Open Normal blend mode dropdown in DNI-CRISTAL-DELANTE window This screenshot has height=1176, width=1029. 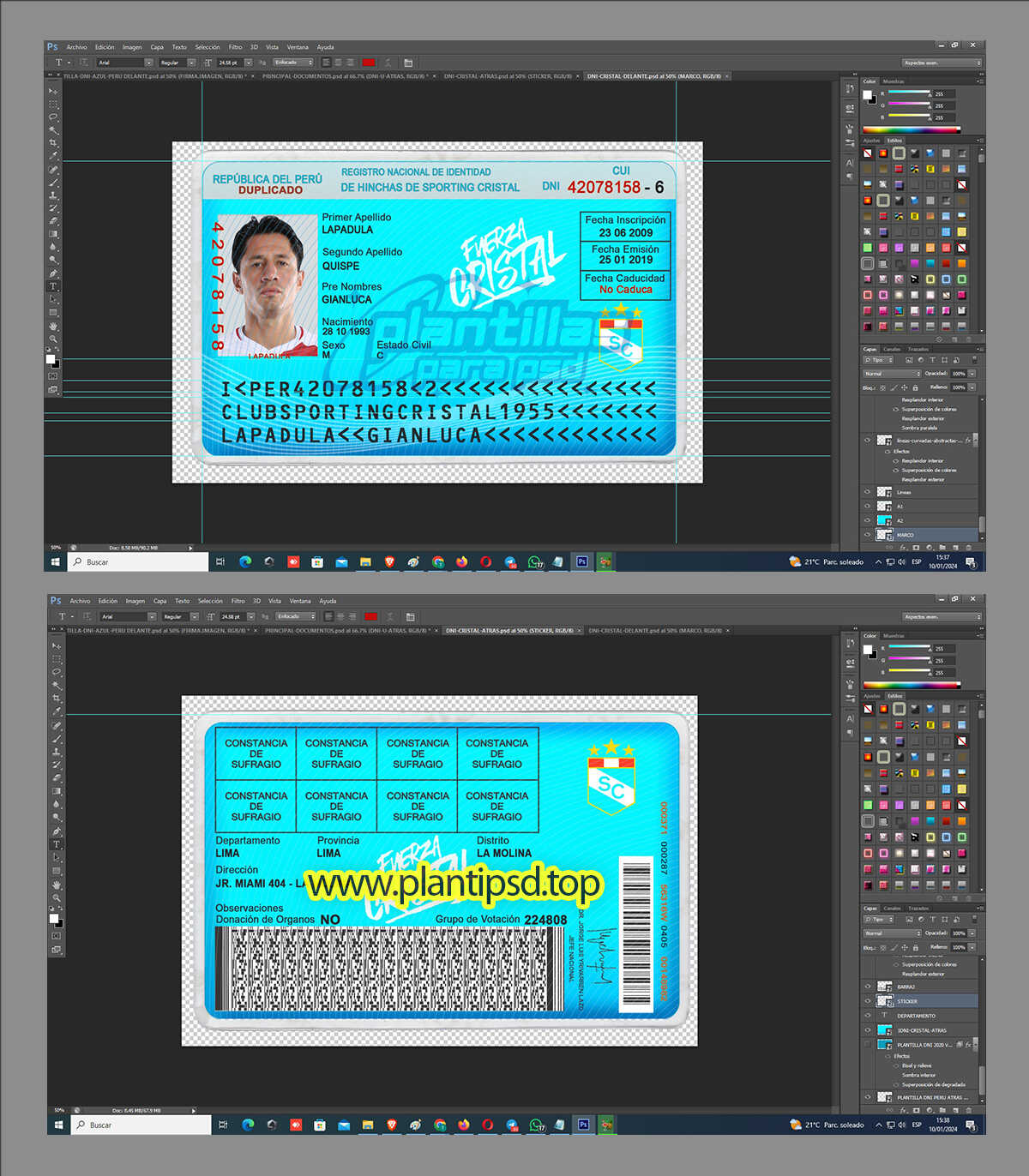pos(892,374)
